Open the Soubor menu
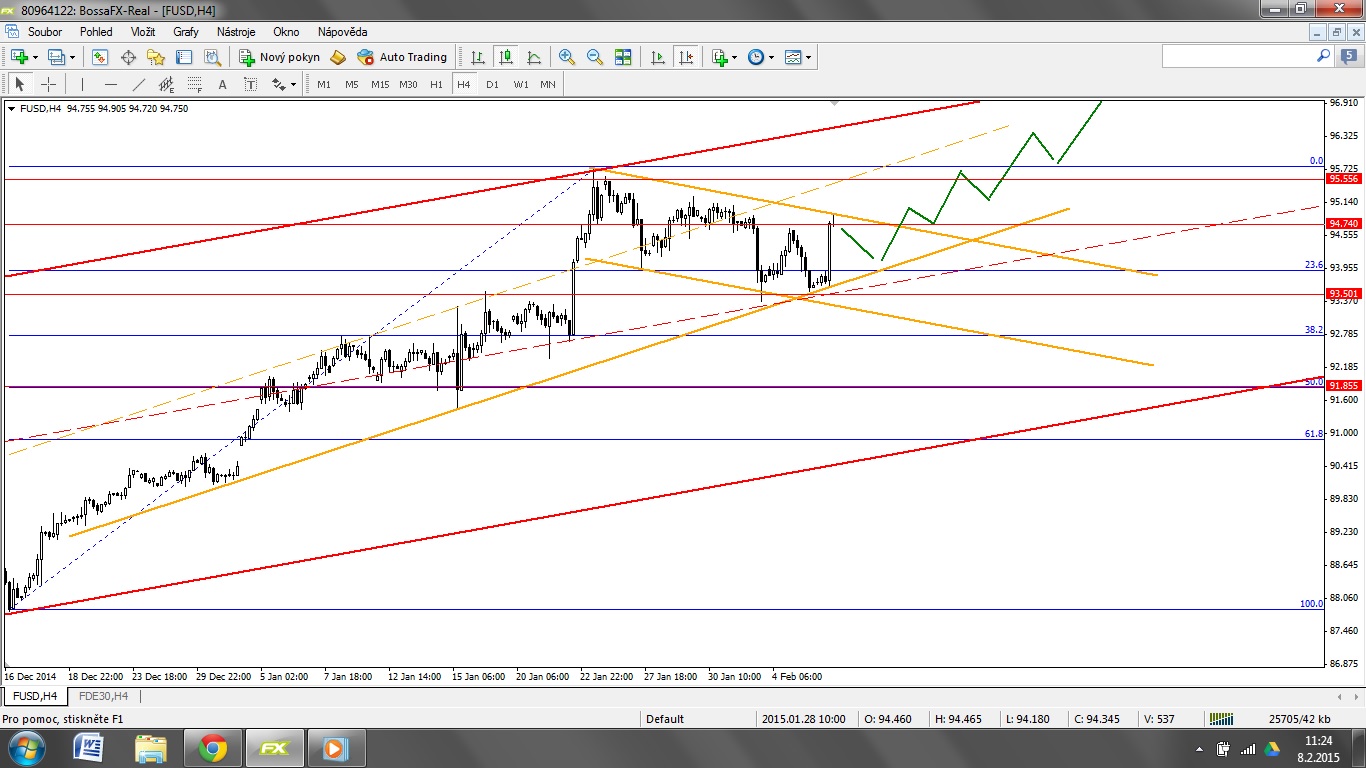 [45, 32]
